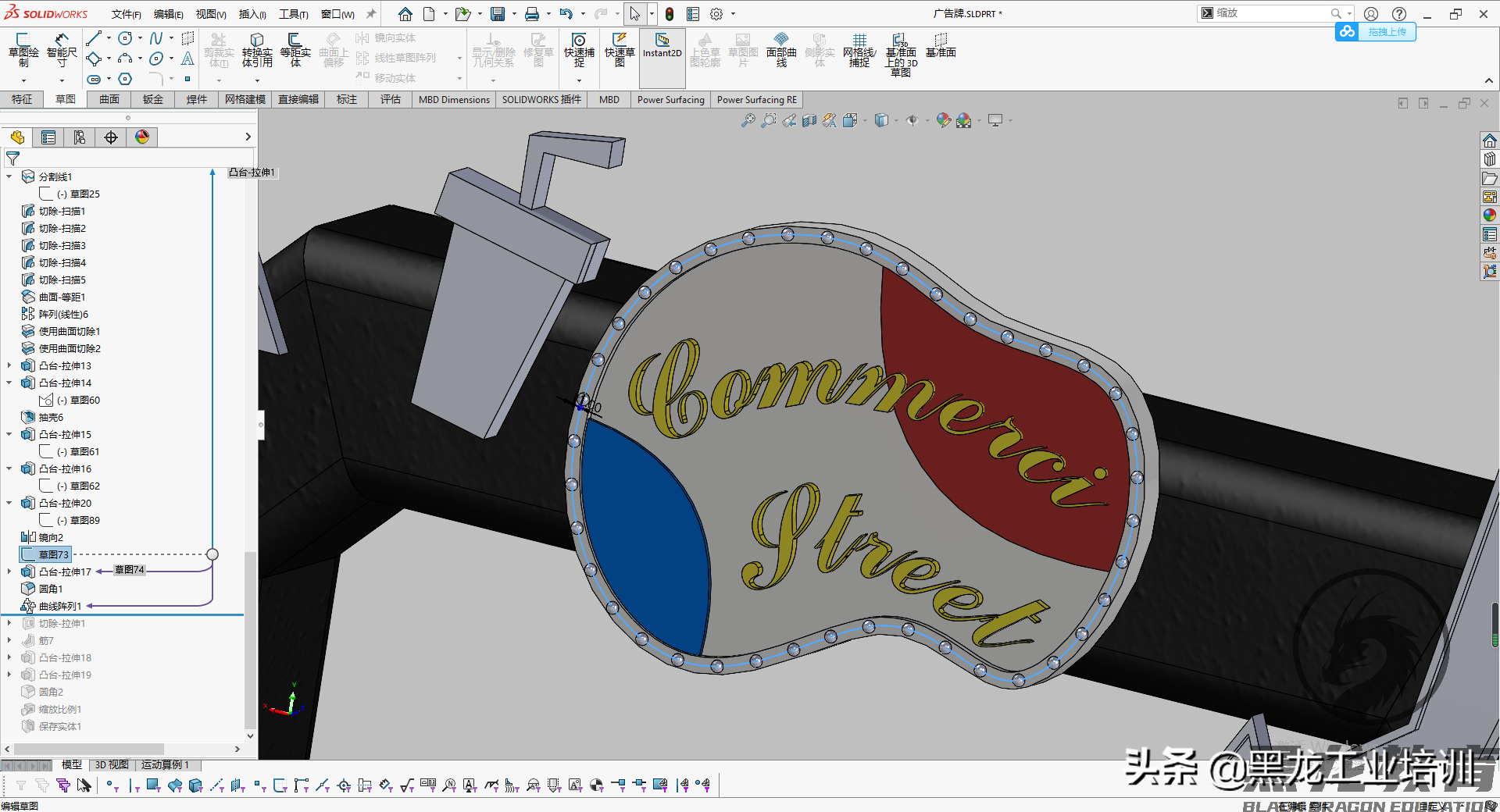Collapse the 凸台-拉伸14 feature node
This screenshot has height=812, width=1500.
(x=8, y=383)
